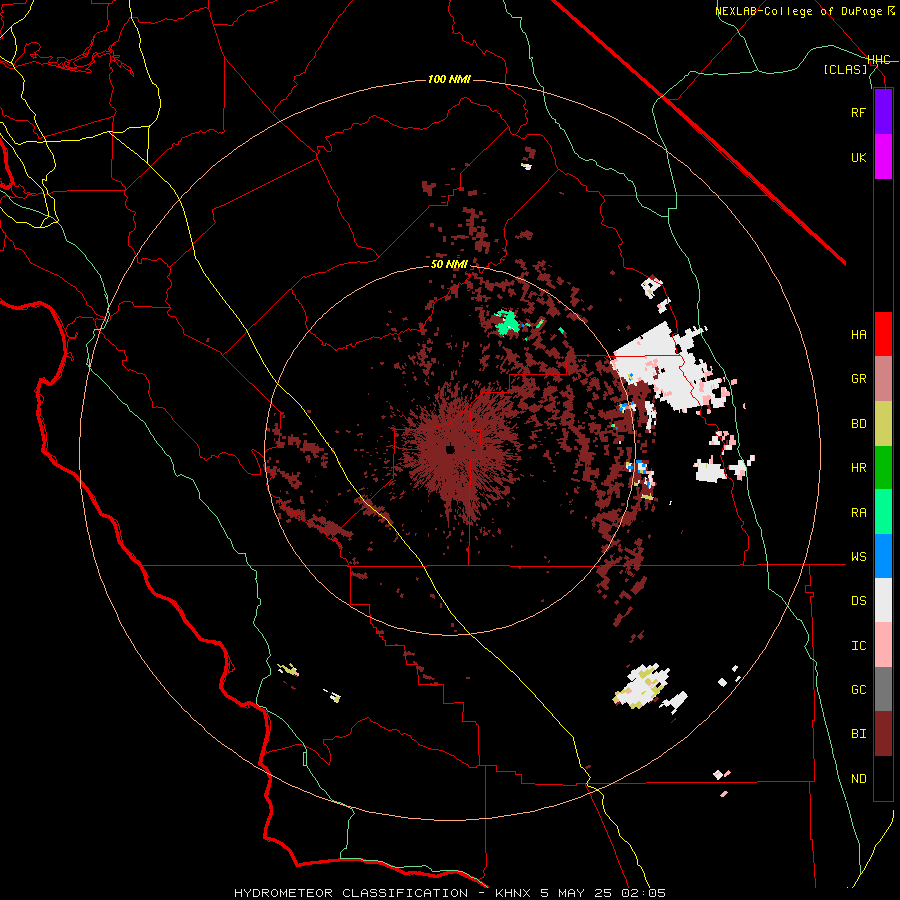Click the purple RF legend color swatch
This screenshot has width=900, height=900.
click(x=883, y=112)
